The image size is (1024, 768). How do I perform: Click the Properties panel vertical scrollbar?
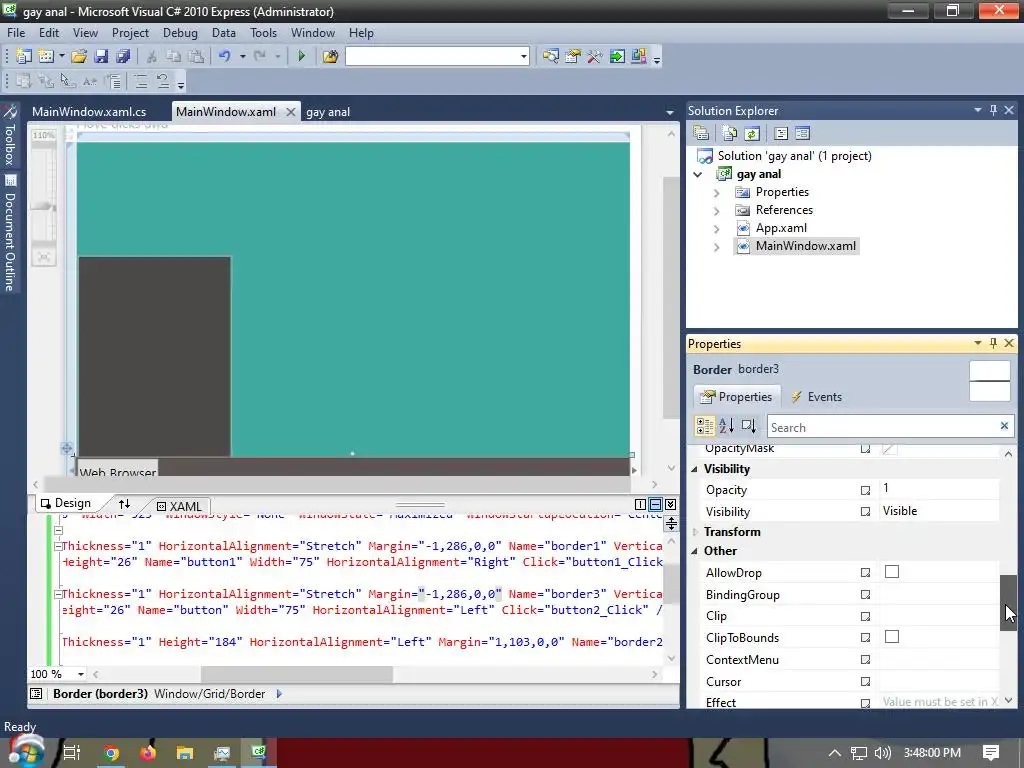pos(1008,602)
